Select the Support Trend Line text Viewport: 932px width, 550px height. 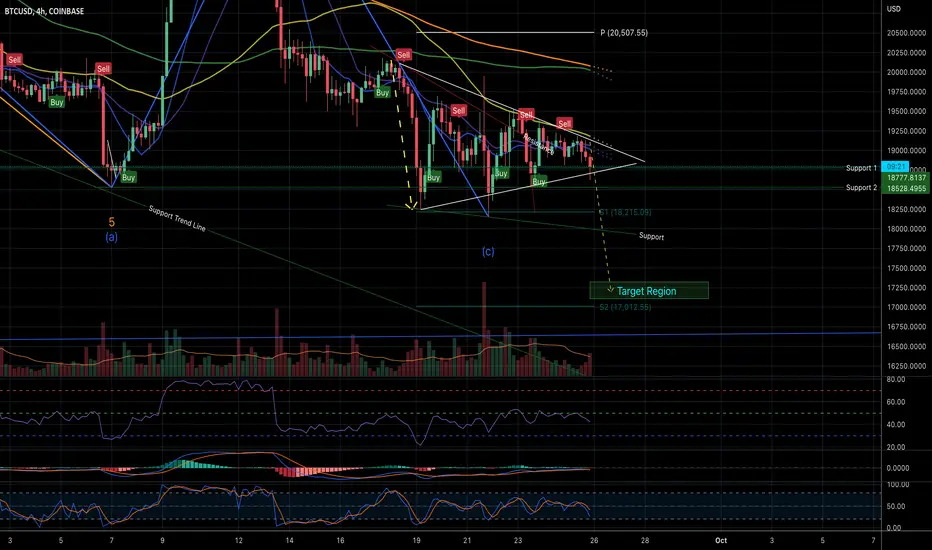tap(177, 218)
